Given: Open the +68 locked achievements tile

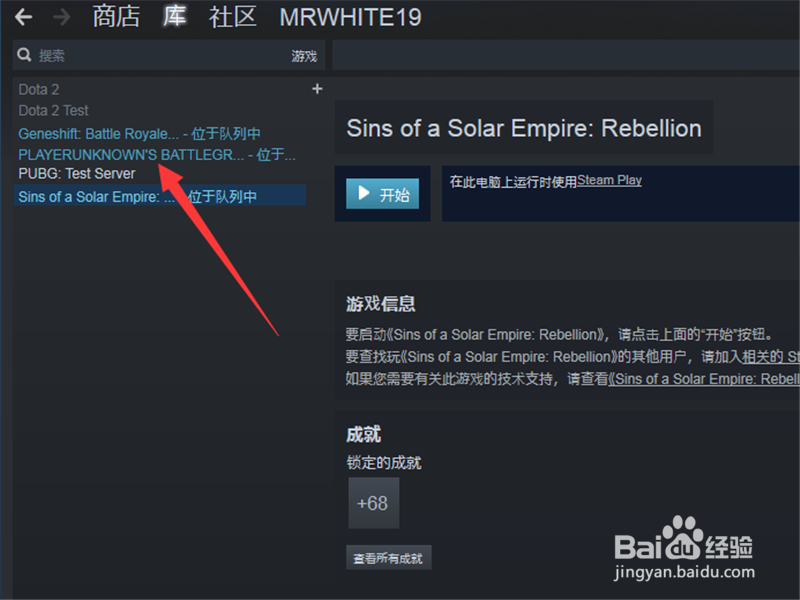Looking at the screenshot, I should point(373,503).
